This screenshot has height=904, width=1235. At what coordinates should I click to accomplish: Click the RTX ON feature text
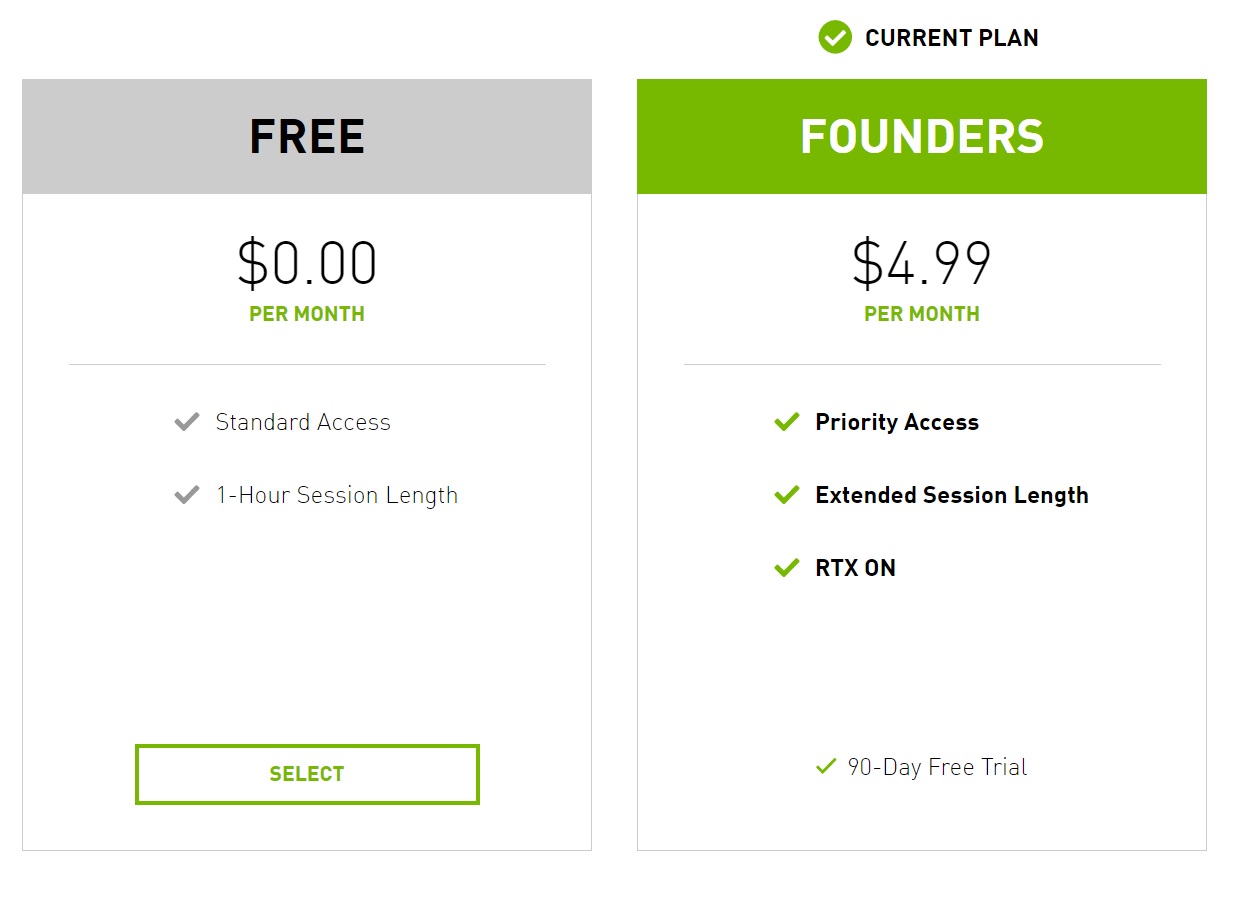[x=856, y=568]
